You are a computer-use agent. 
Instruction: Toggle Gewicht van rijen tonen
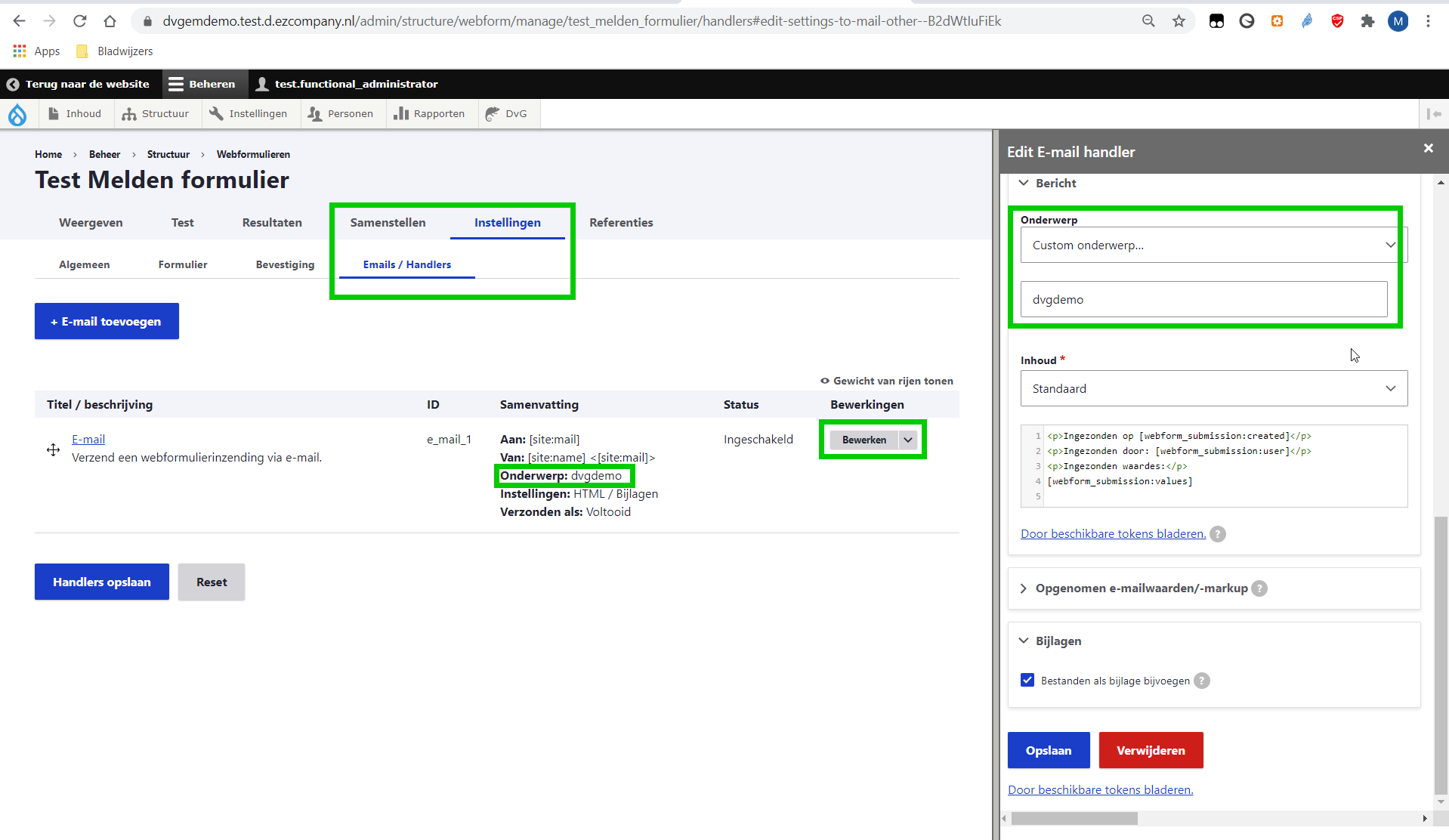point(887,381)
